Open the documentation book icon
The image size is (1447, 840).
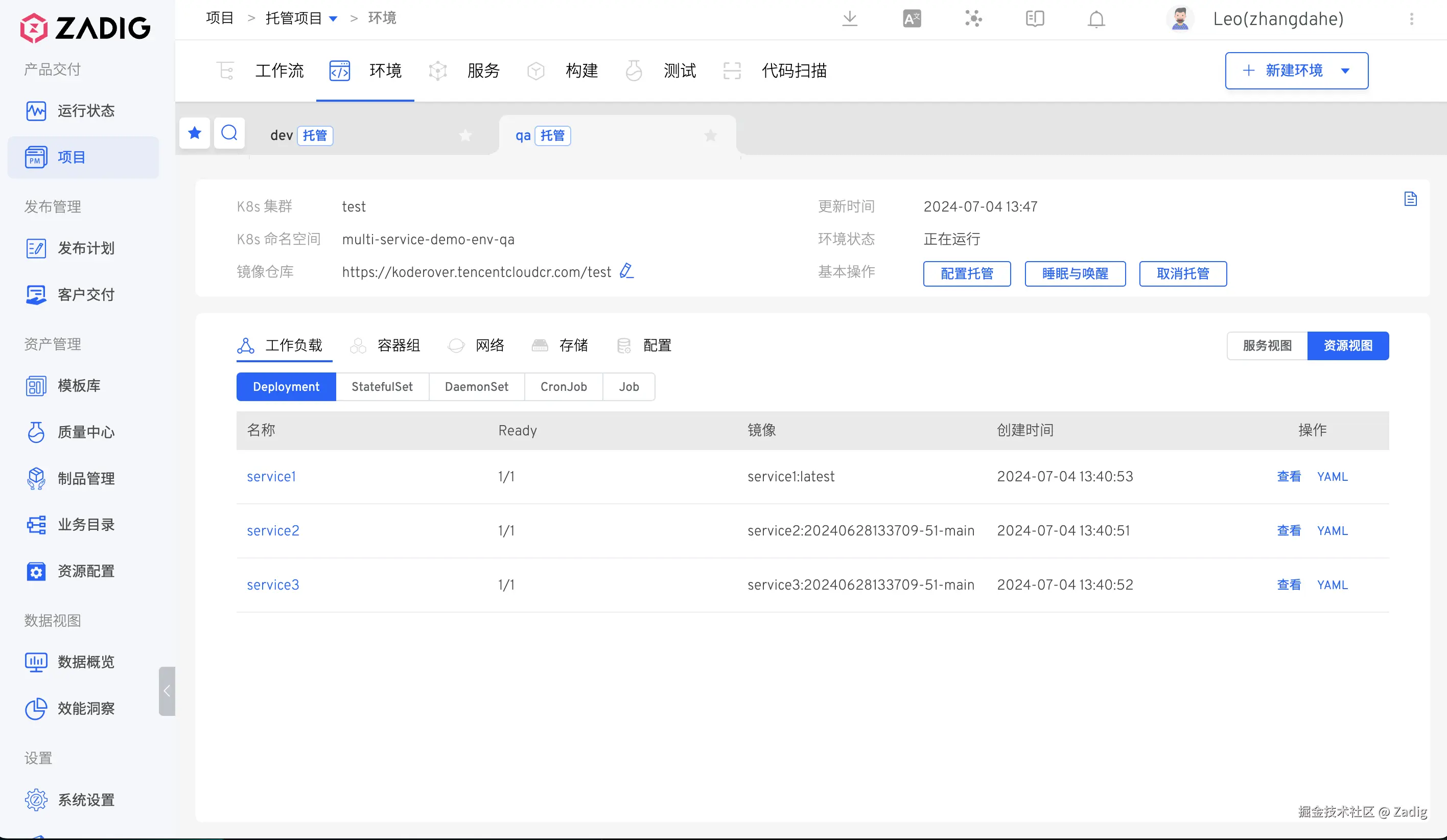click(1034, 19)
